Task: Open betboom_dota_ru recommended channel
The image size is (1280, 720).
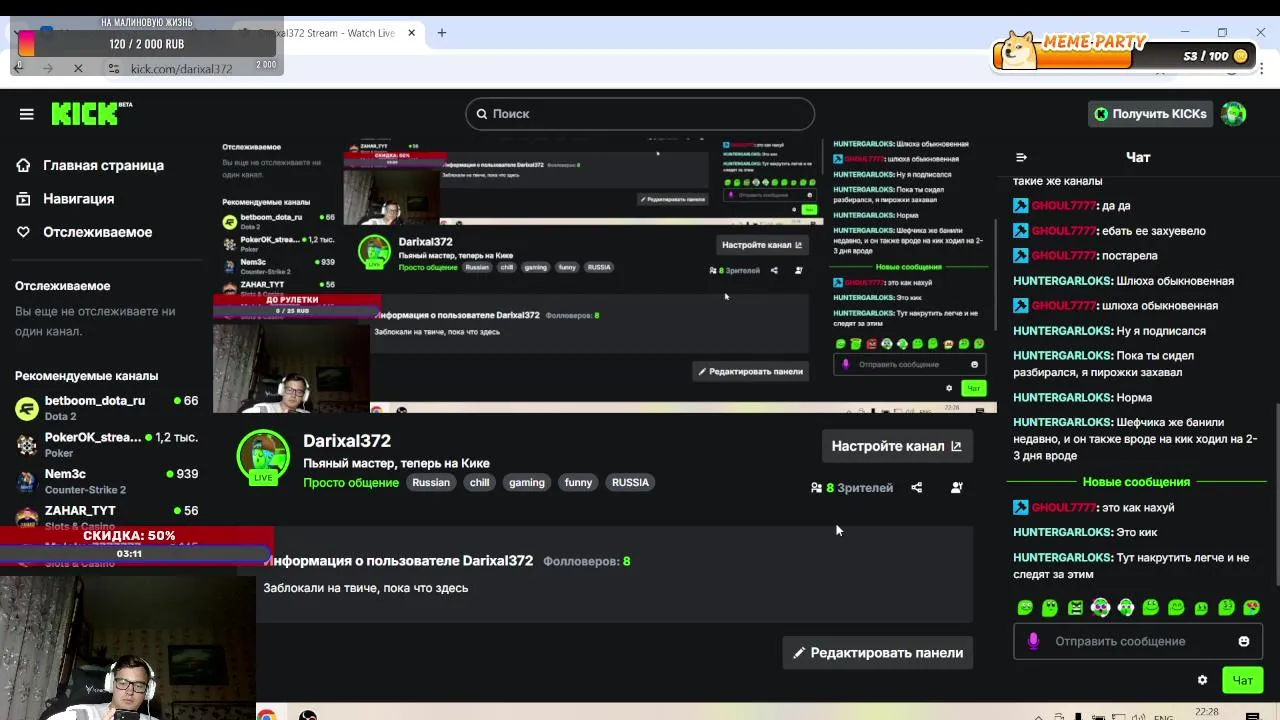Action: pos(106,408)
